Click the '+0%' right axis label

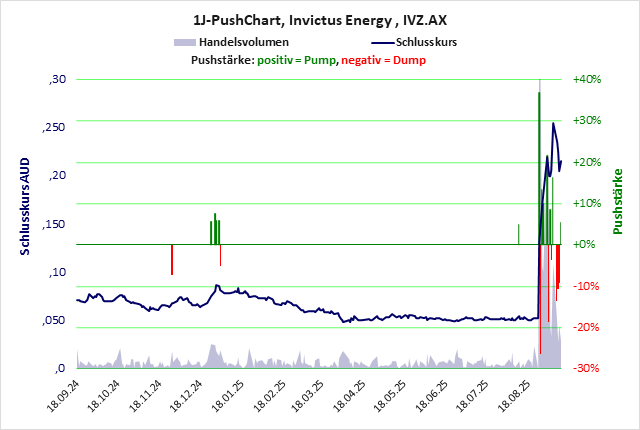584,244
